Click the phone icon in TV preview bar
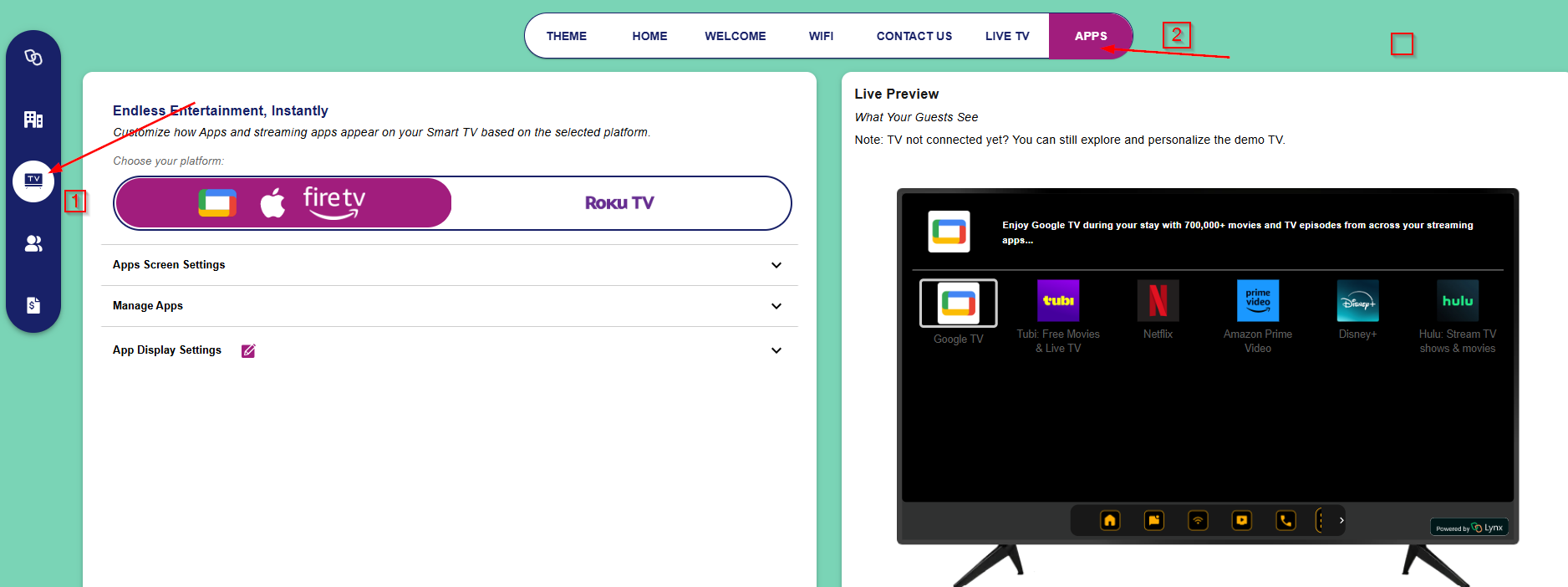This screenshot has width=1568, height=587. click(x=1286, y=520)
